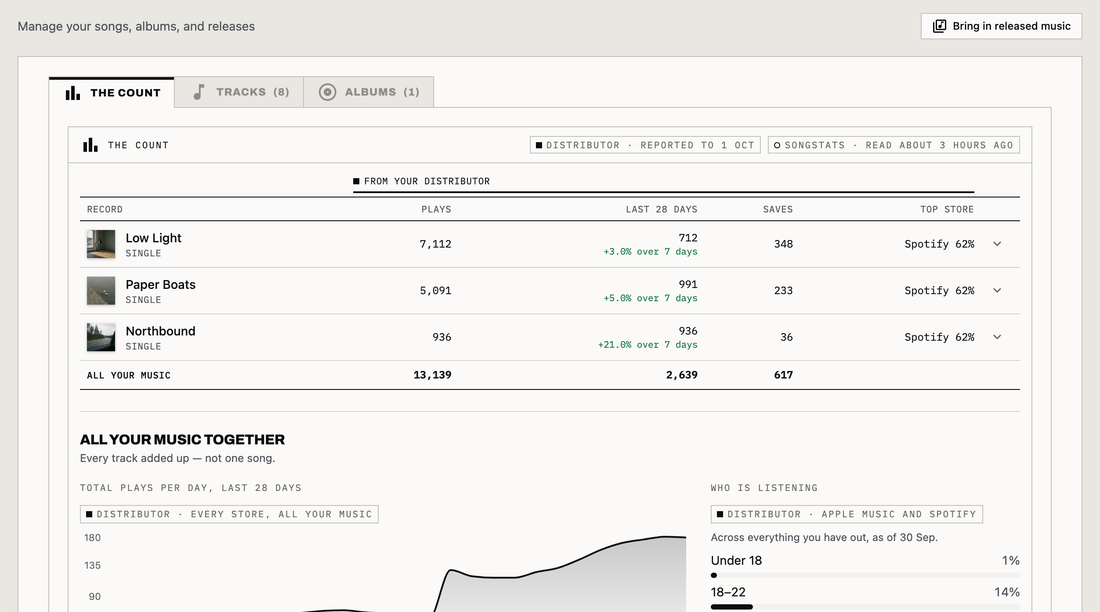Click the +3.0% over 7 days change
Screen dimensions: 1100x612
click(x=650, y=251)
